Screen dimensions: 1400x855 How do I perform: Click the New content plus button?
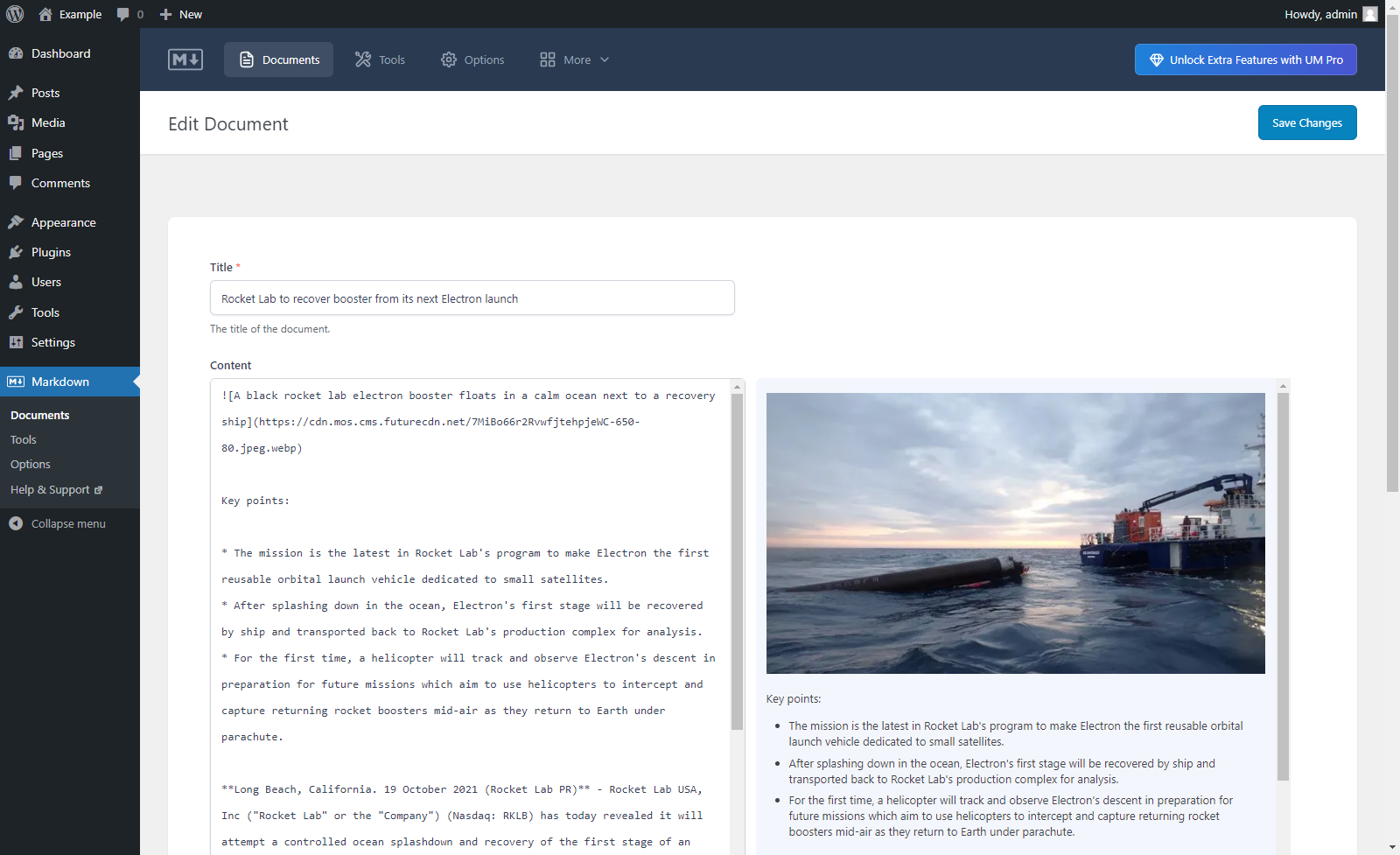(x=181, y=14)
